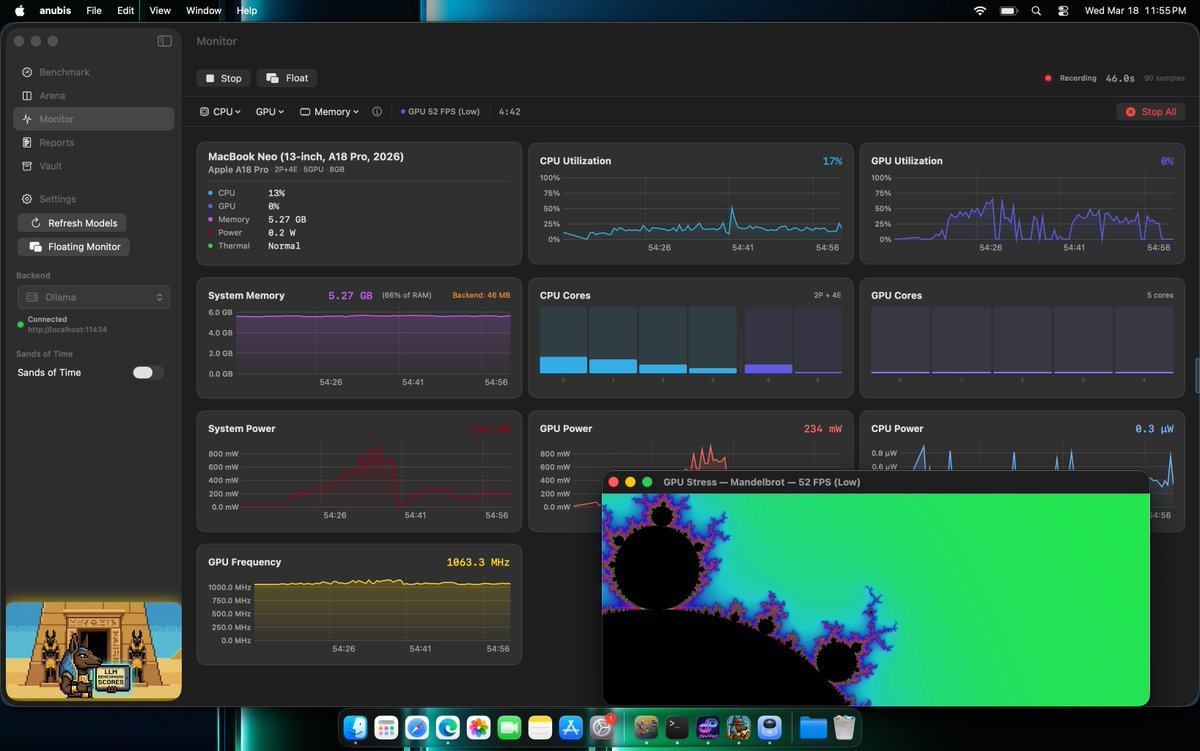Open the CPU metrics dropdown

(x=220, y=112)
